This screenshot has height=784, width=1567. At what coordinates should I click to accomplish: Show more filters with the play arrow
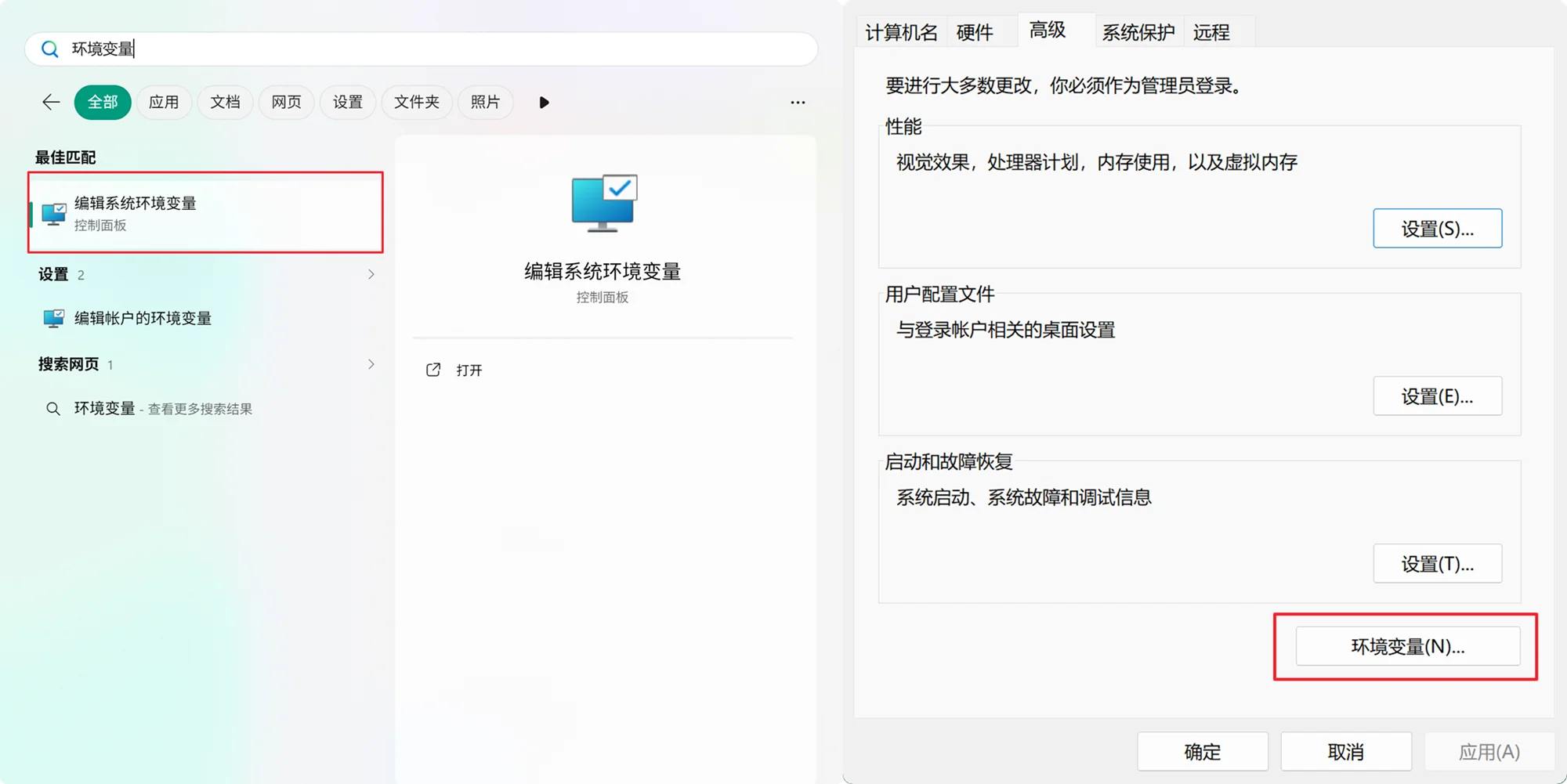[544, 103]
